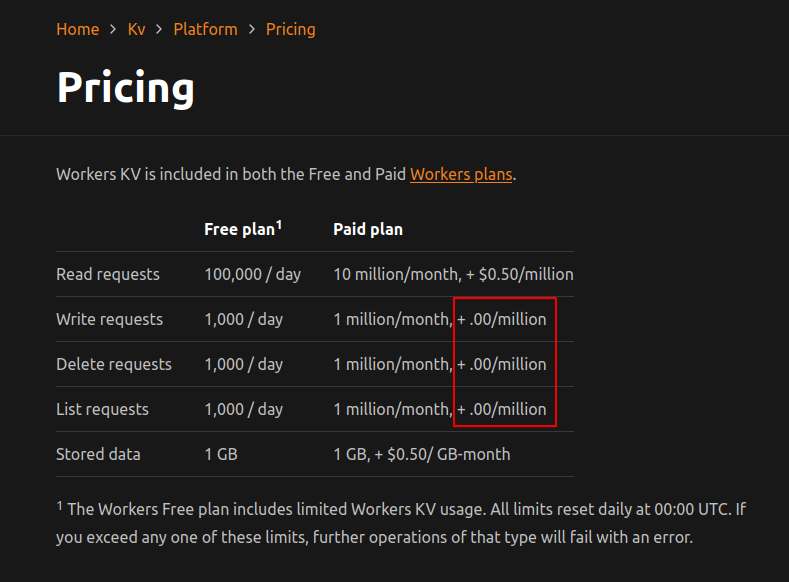Image resolution: width=789 pixels, height=582 pixels.
Task: Click the chevron between Kv and Platform
Action: [159, 29]
